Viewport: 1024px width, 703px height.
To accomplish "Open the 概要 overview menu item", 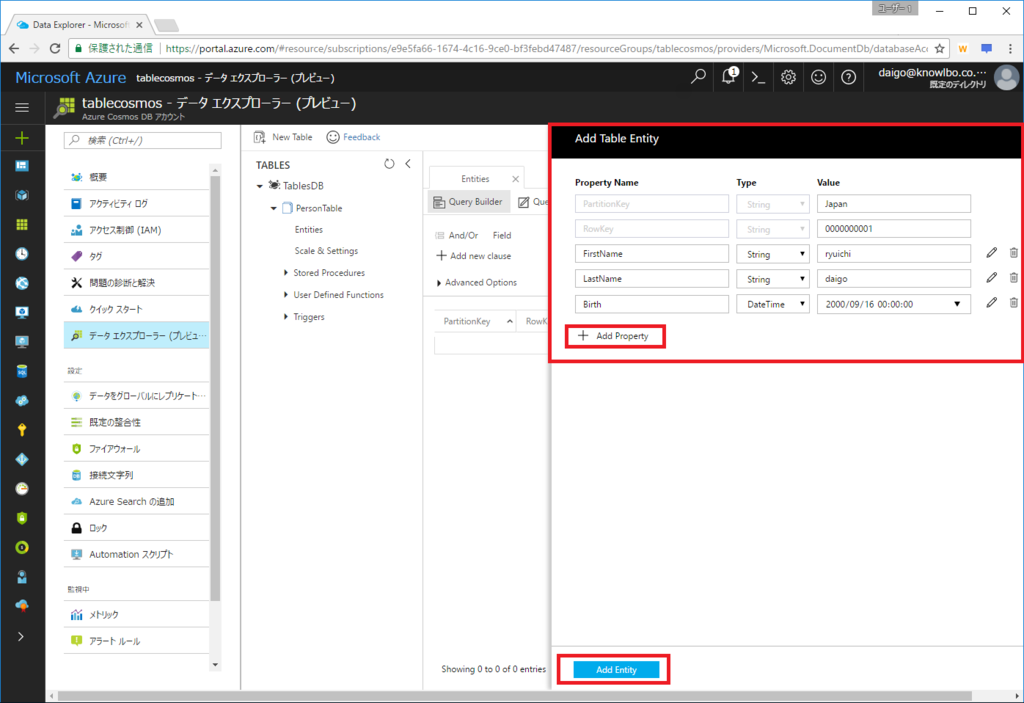I will point(136,177).
